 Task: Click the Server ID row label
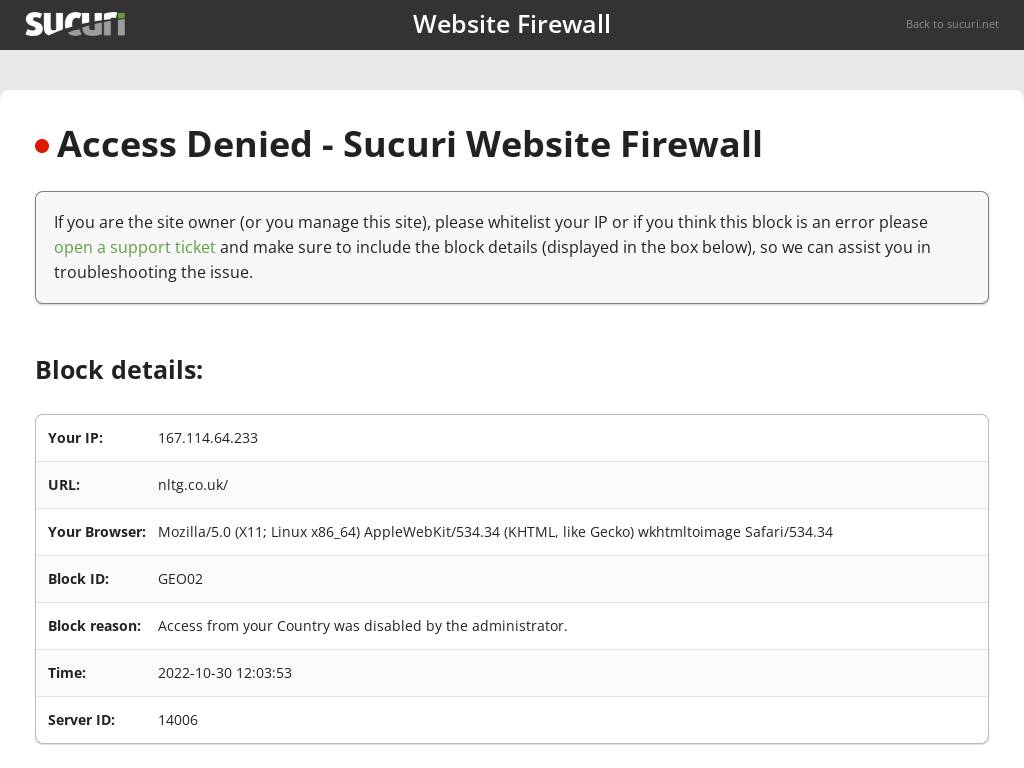tap(81, 720)
